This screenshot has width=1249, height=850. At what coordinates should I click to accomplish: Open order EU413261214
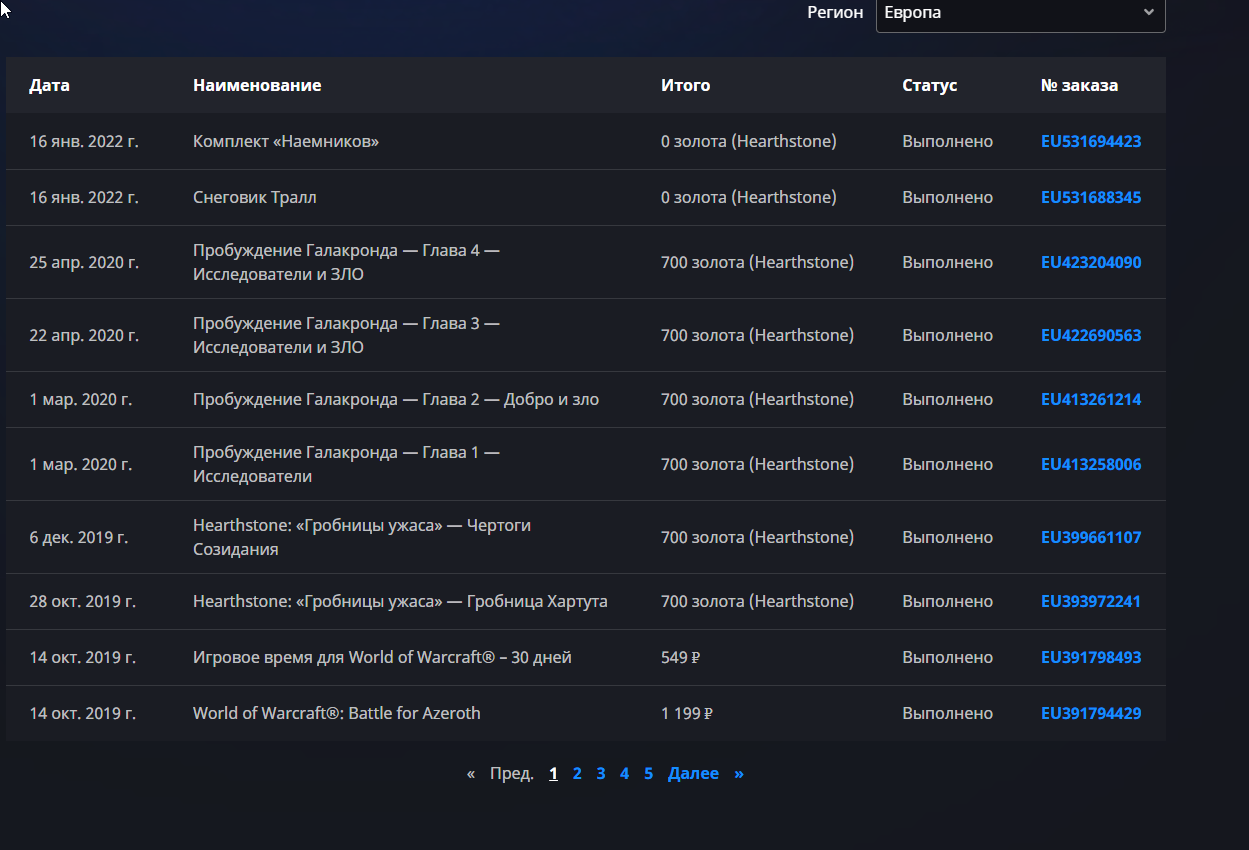click(1091, 400)
